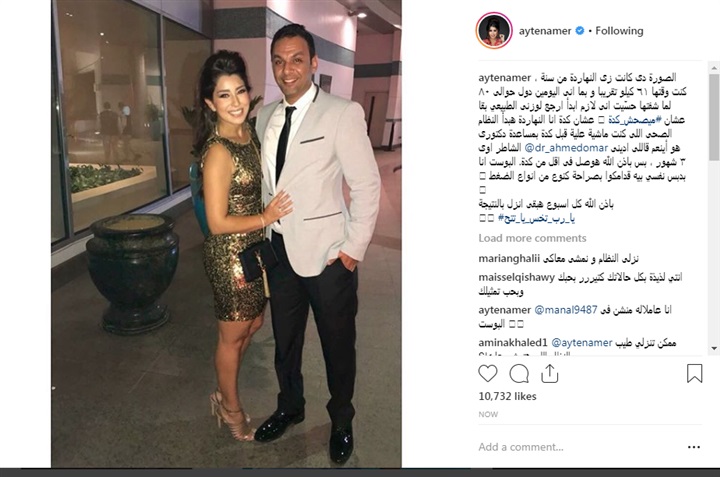Click the Add a comment field
The image size is (720, 477).
coord(579,447)
